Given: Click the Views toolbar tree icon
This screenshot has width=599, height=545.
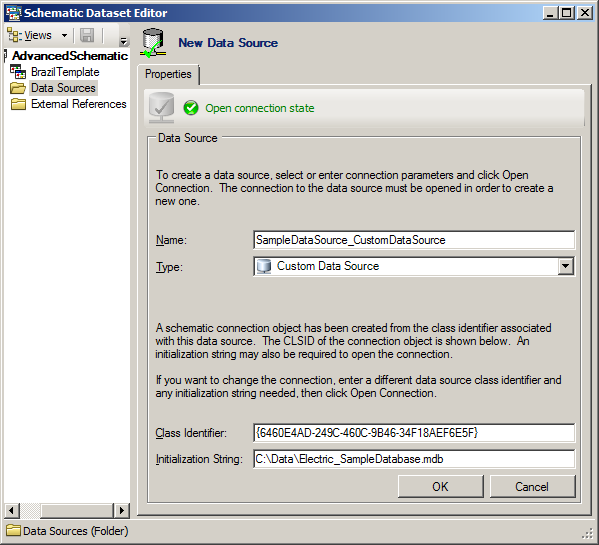Looking at the screenshot, I should 15,35.
